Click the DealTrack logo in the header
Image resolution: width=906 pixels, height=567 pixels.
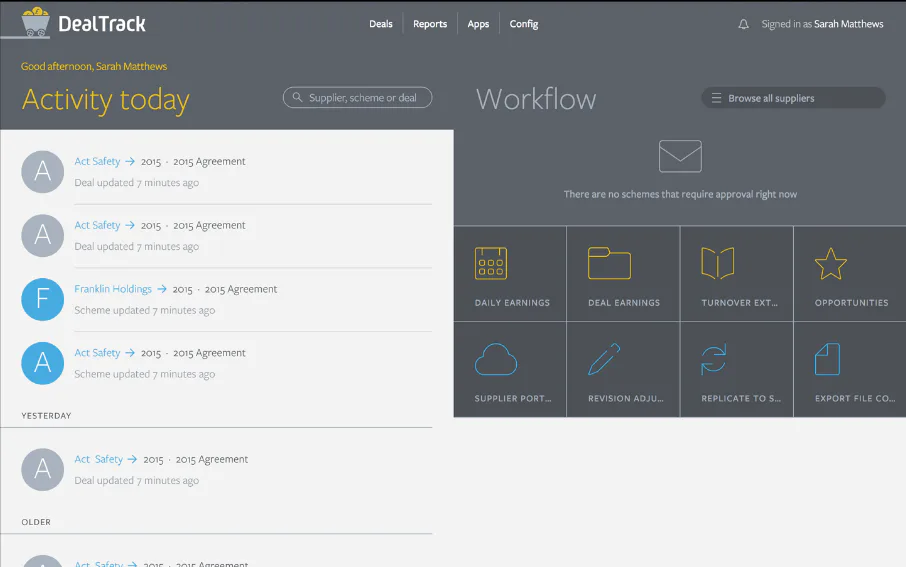83,23
